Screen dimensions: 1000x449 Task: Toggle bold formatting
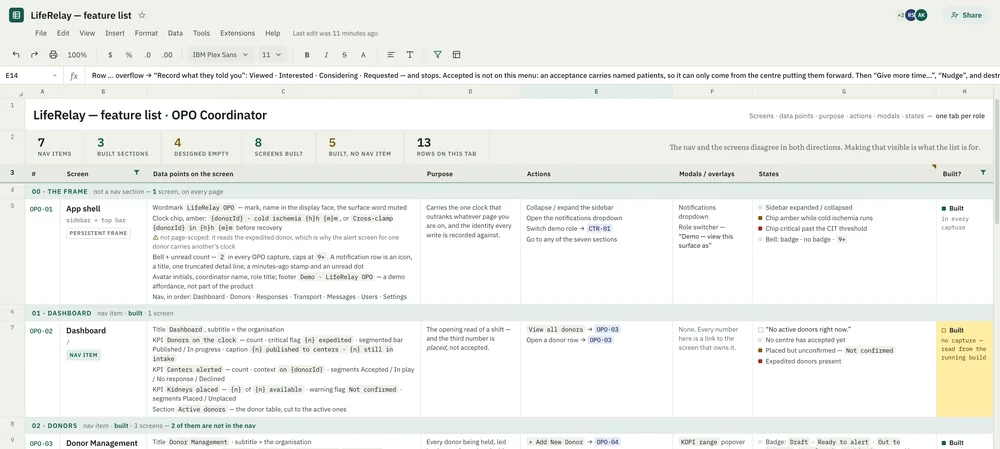click(307, 55)
